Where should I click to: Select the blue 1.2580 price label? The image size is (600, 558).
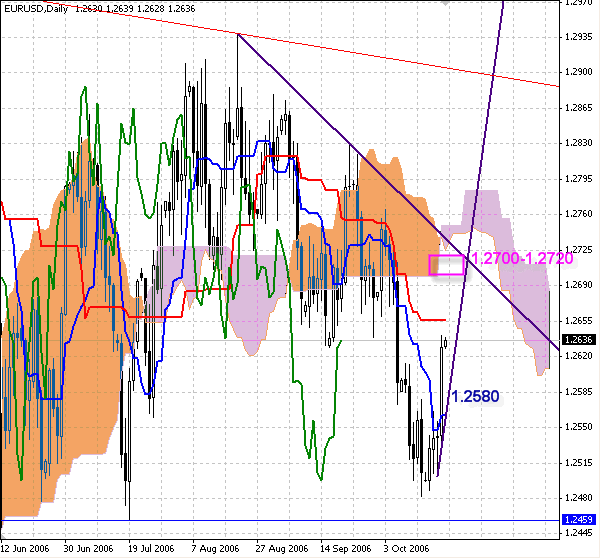[476, 396]
